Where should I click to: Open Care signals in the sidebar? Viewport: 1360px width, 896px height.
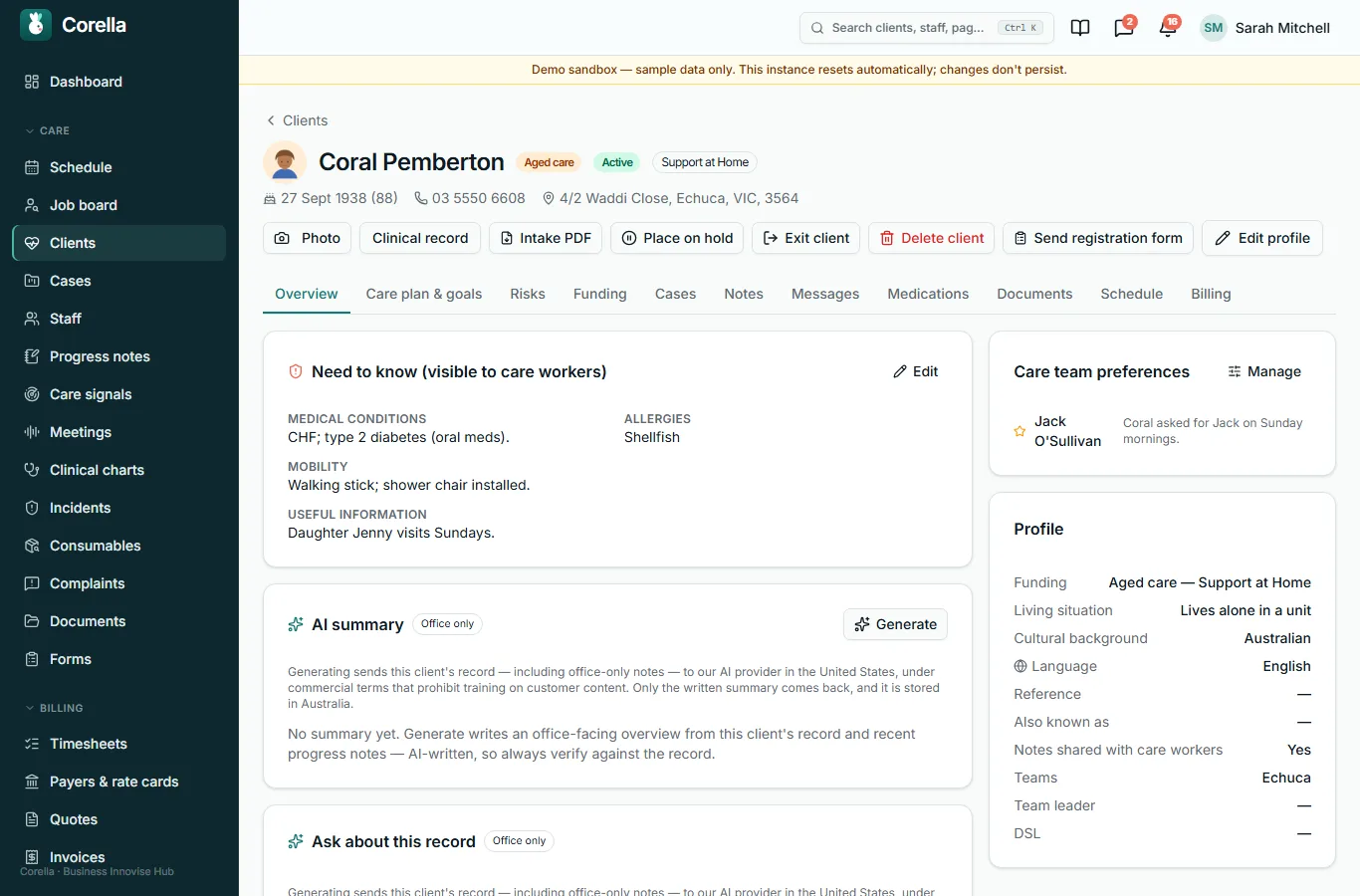coord(119,394)
